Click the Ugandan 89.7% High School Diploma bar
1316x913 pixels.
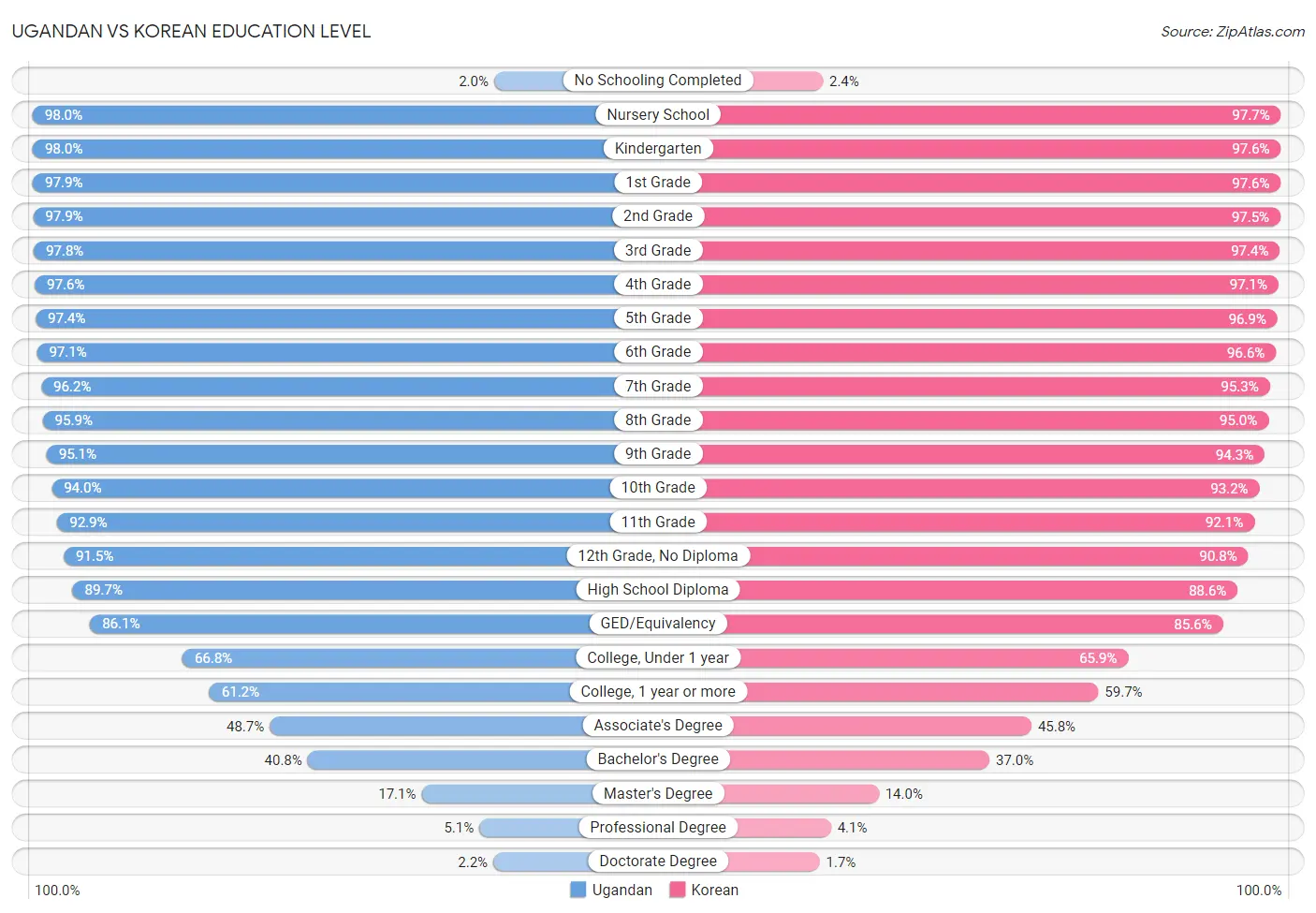[x=365, y=590]
